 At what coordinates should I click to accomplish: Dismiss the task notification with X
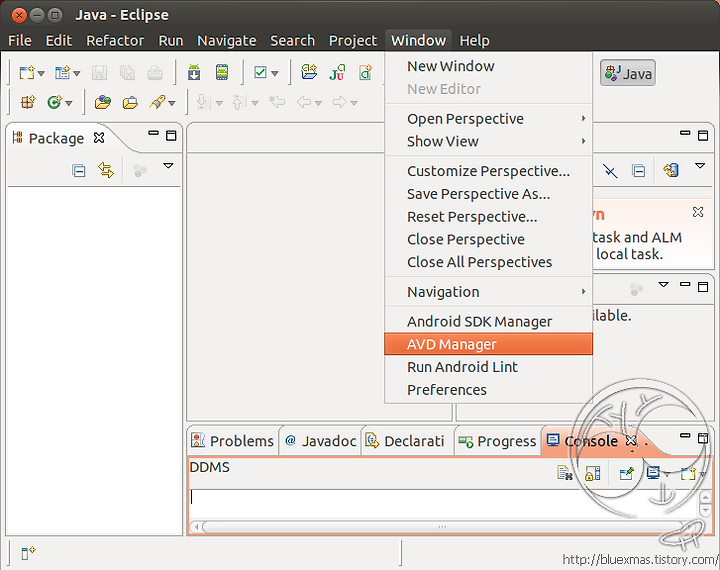click(x=698, y=212)
